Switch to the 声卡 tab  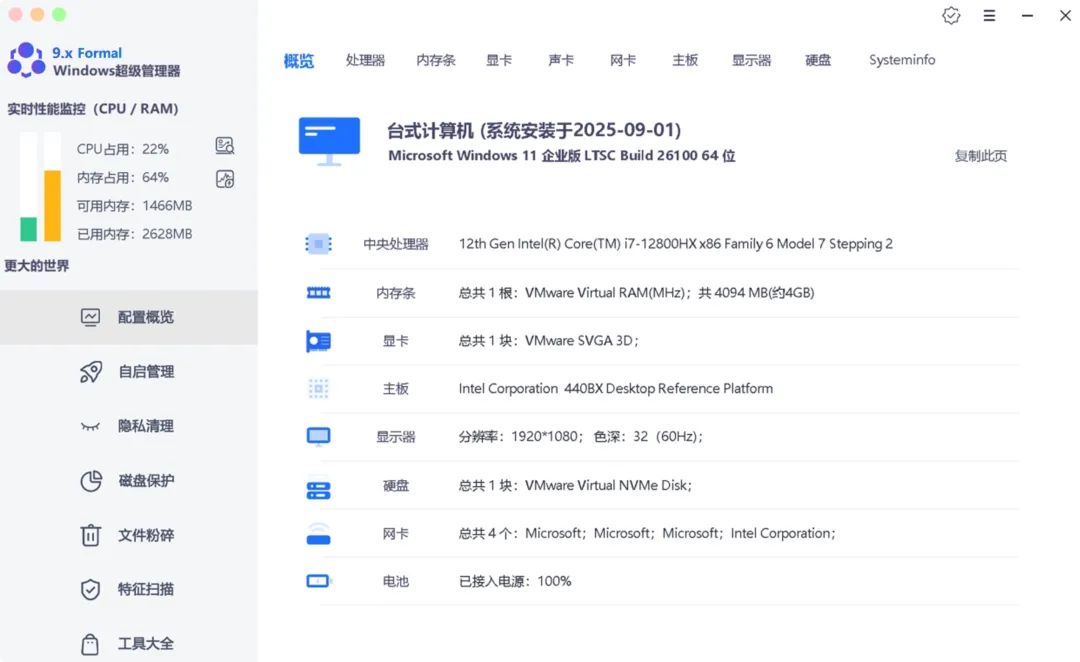561,60
